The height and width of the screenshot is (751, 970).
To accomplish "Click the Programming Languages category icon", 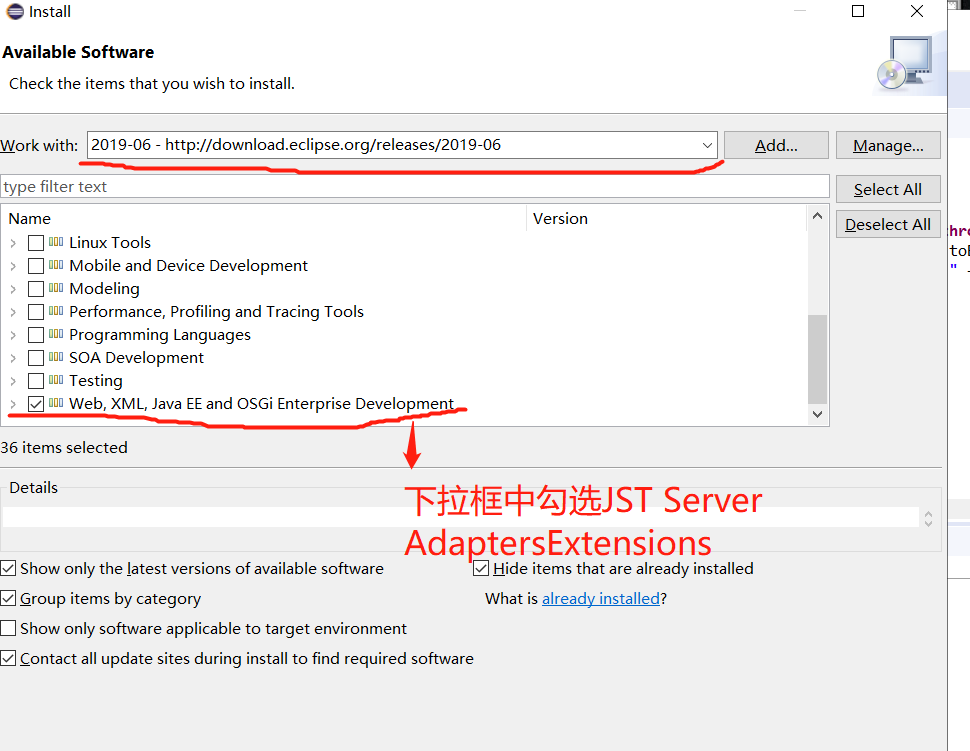I will pyautogui.click(x=56, y=334).
